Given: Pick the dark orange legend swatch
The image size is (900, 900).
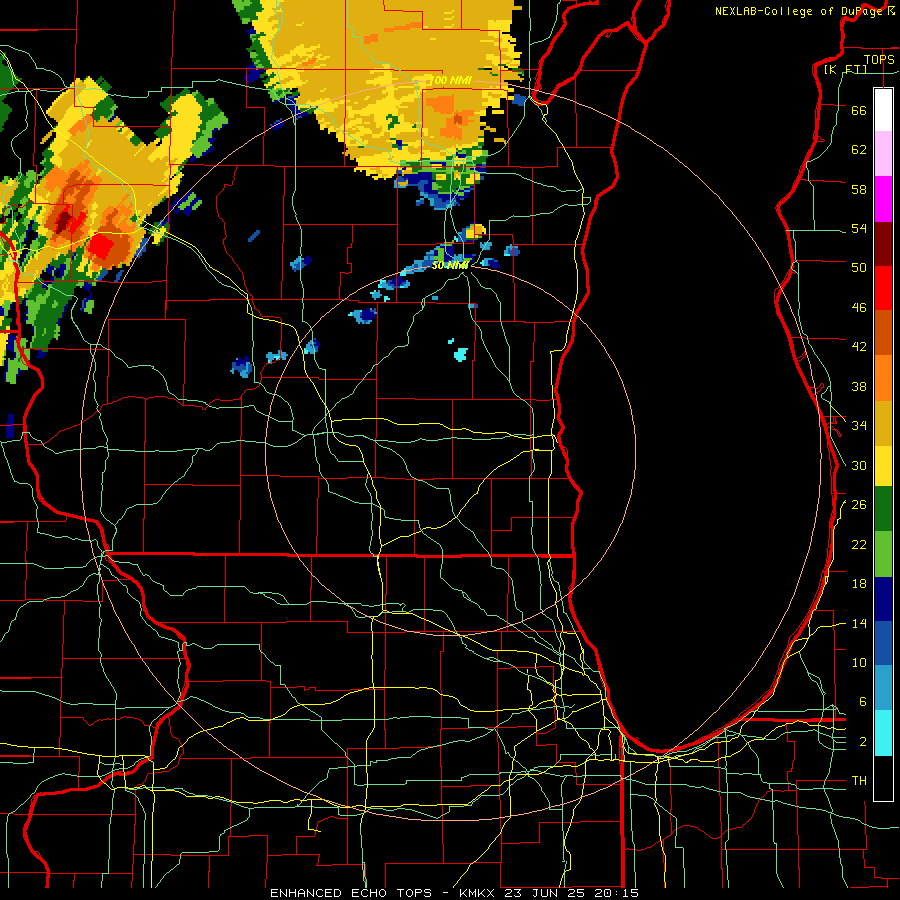Looking at the screenshot, I should click(x=883, y=333).
